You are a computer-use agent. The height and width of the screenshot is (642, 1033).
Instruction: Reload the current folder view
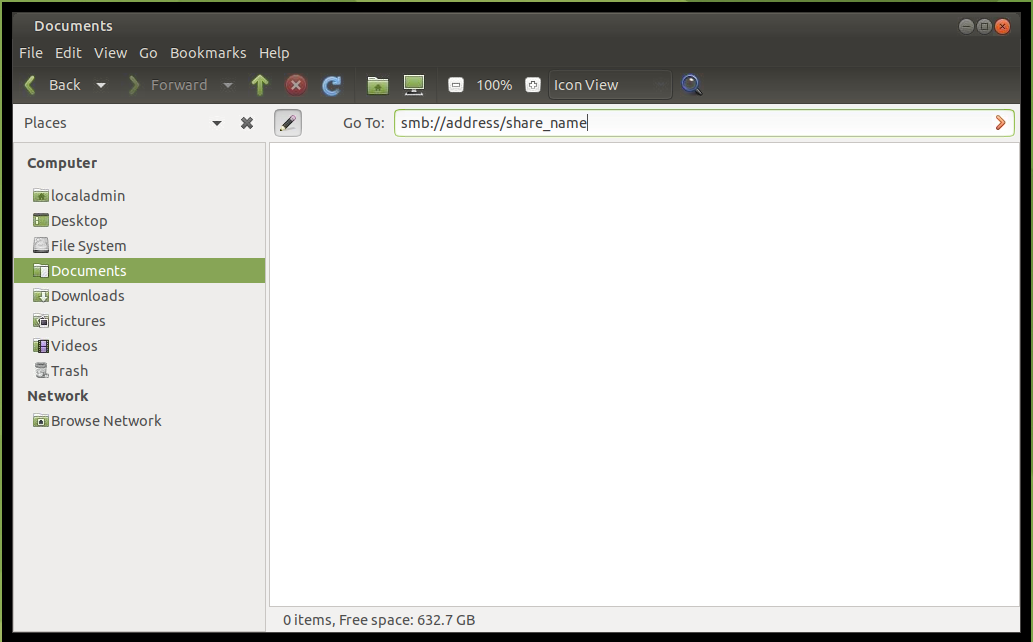[x=332, y=85]
